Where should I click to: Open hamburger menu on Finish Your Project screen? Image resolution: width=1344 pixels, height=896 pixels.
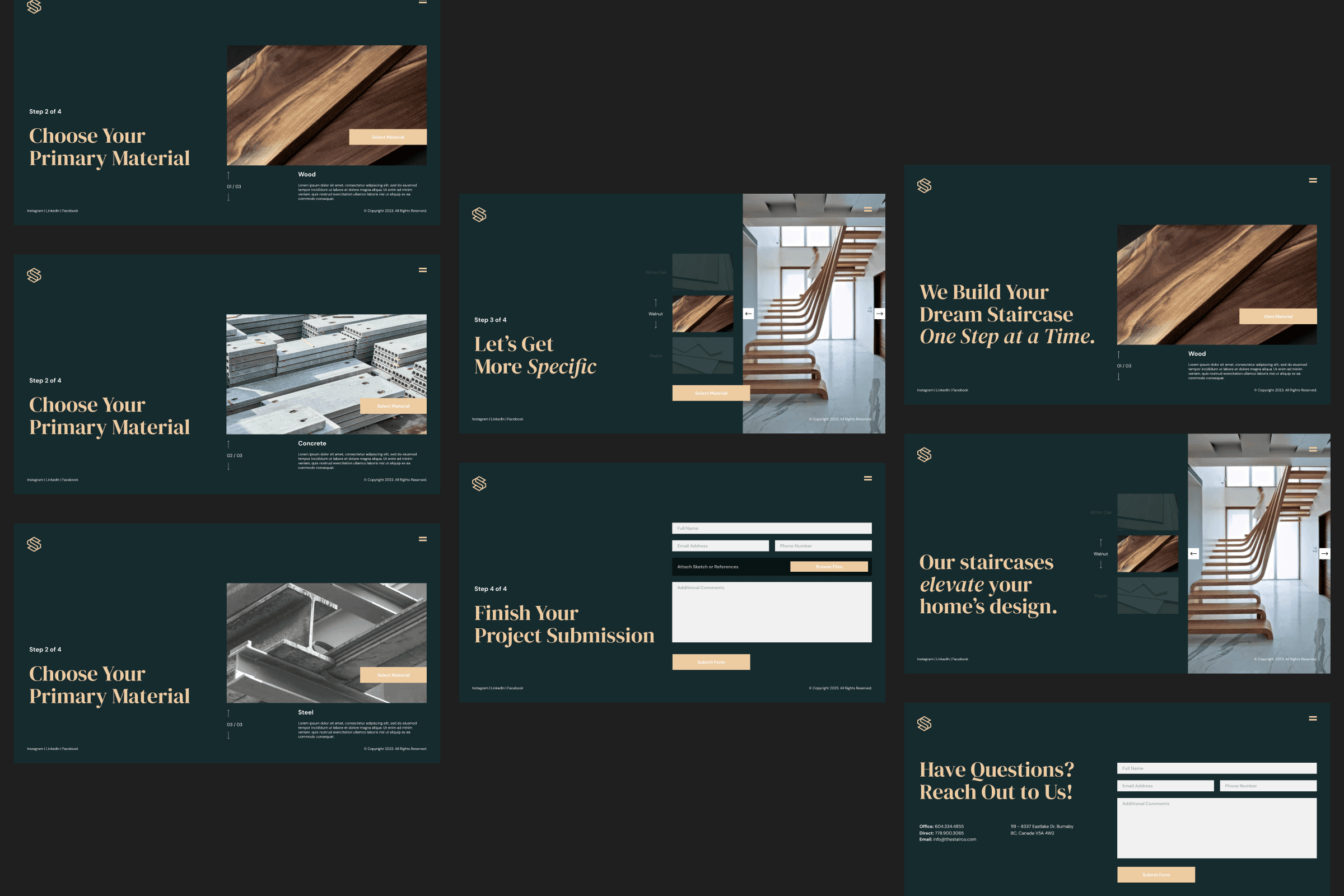click(867, 478)
